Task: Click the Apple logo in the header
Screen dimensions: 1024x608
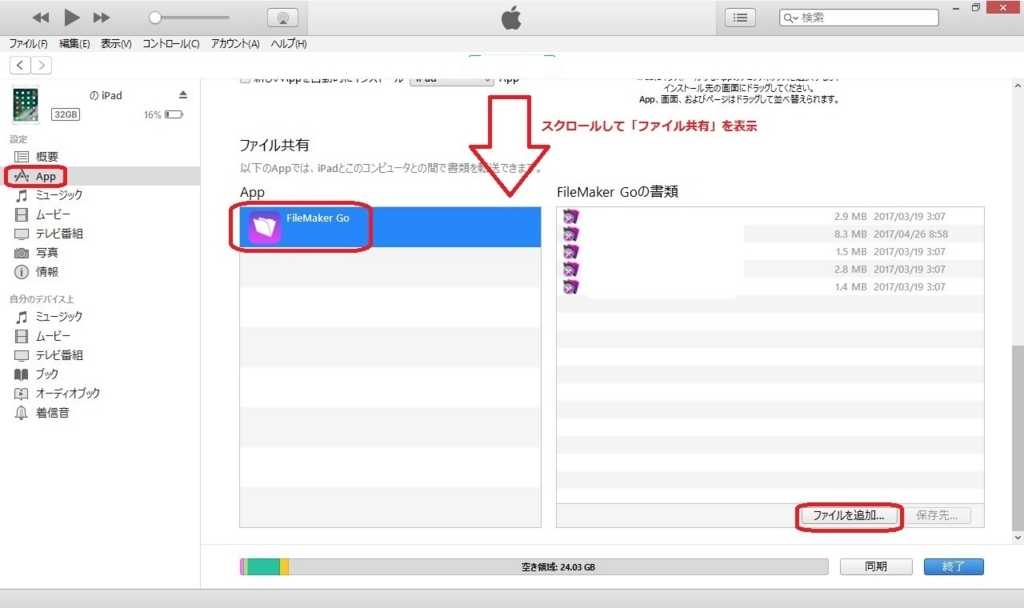Action: pyautogui.click(x=511, y=18)
